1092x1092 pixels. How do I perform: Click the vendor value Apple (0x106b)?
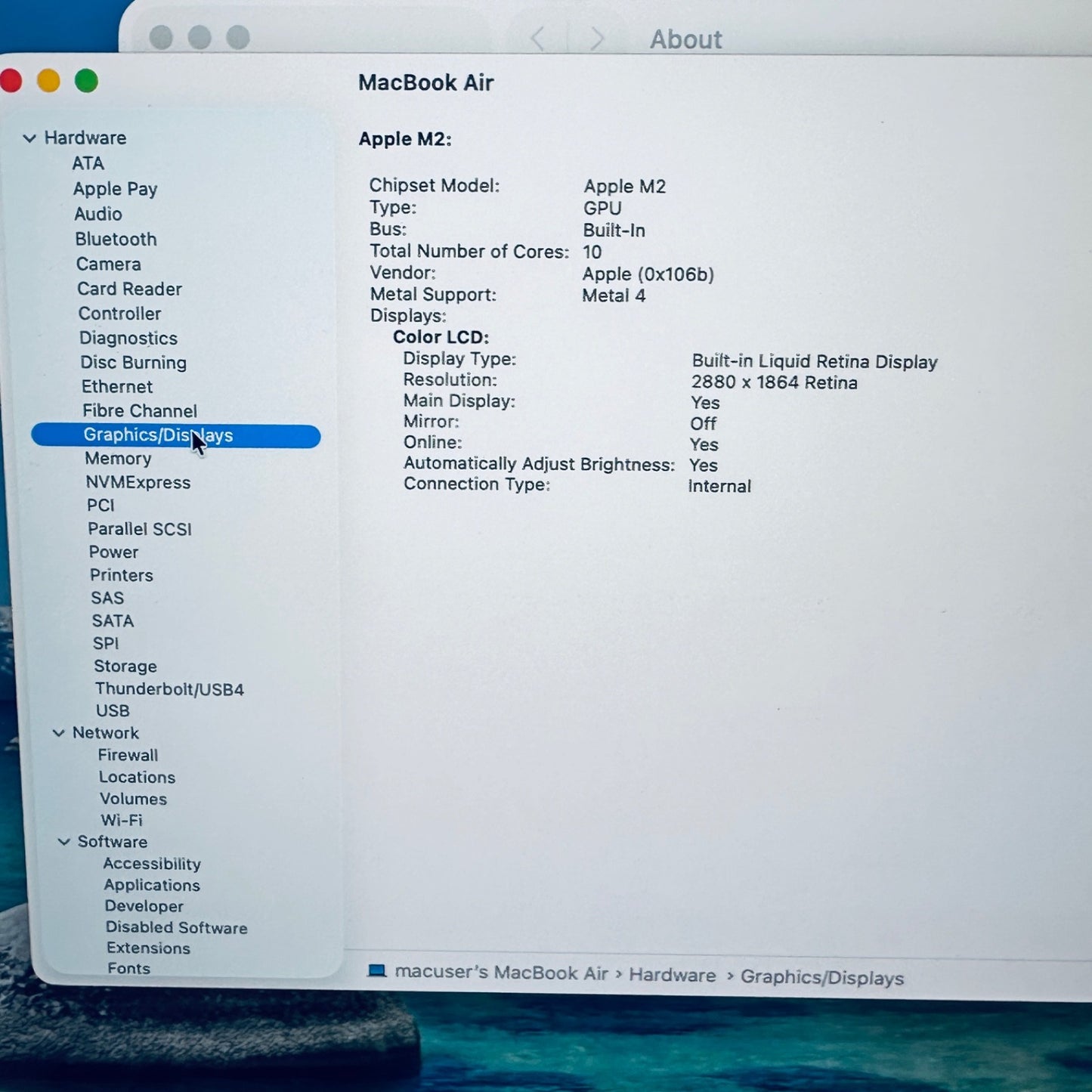[x=648, y=274]
